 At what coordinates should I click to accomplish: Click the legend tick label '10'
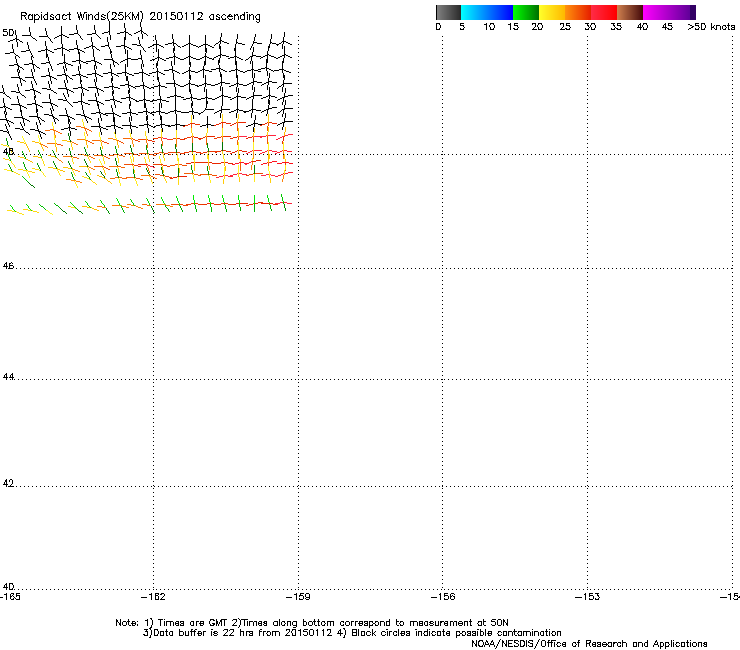tap(489, 27)
